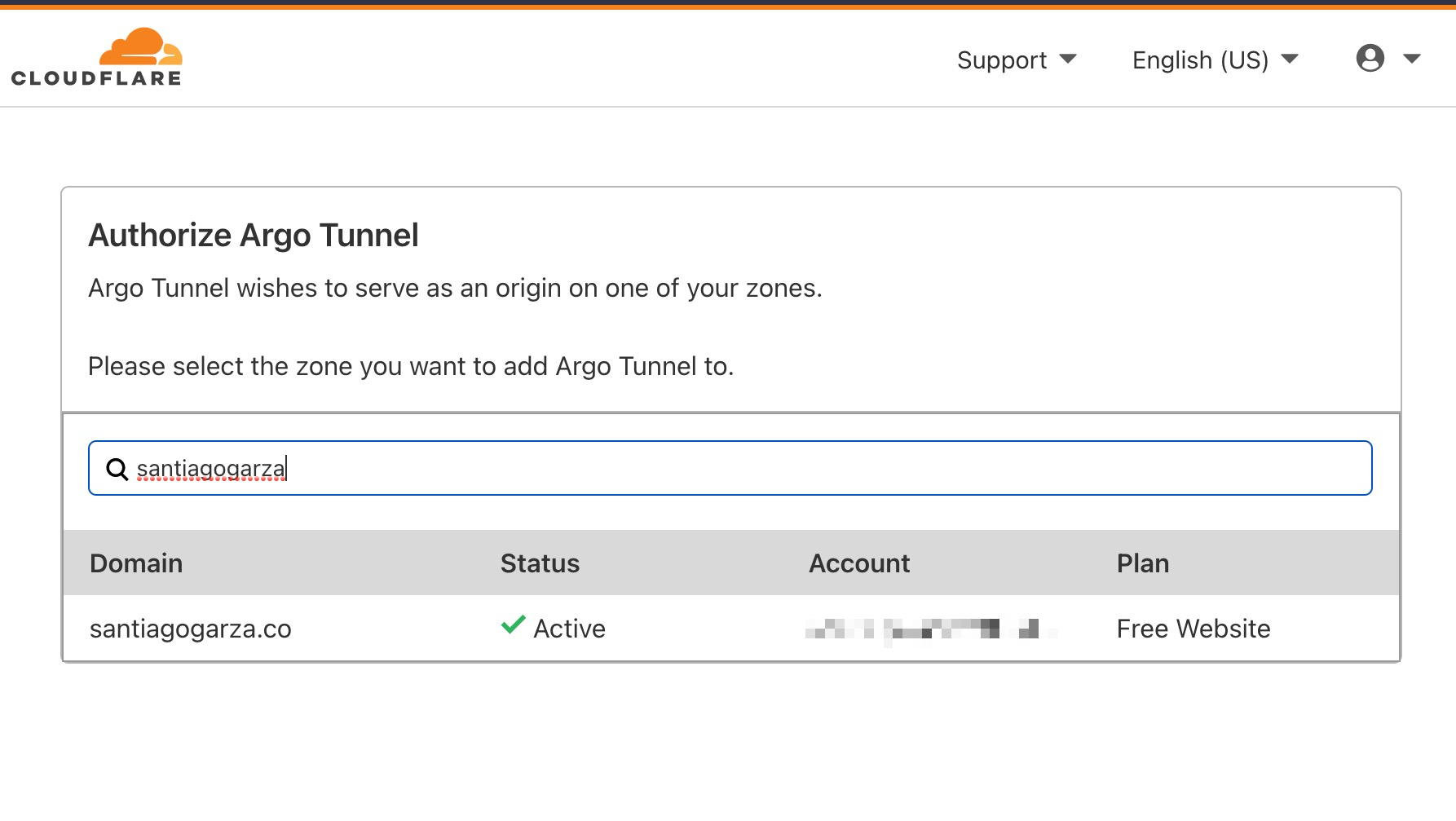Open the Support dropdown menu
The width and height of the screenshot is (1456, 821).
(x=1017, y=60)
